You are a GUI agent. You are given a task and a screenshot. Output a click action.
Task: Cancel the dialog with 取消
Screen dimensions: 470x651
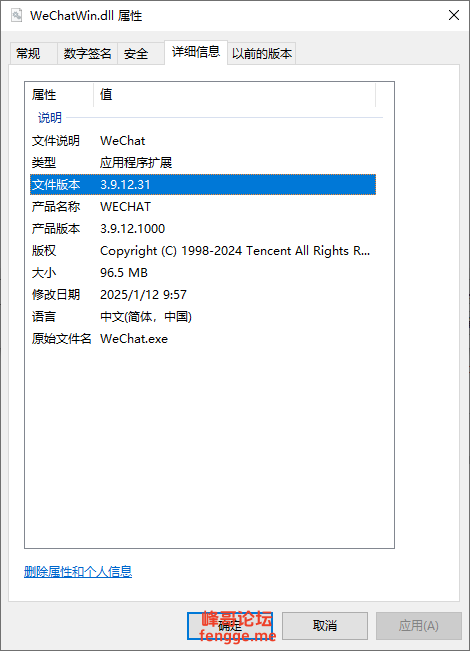[x=325, y=626]
